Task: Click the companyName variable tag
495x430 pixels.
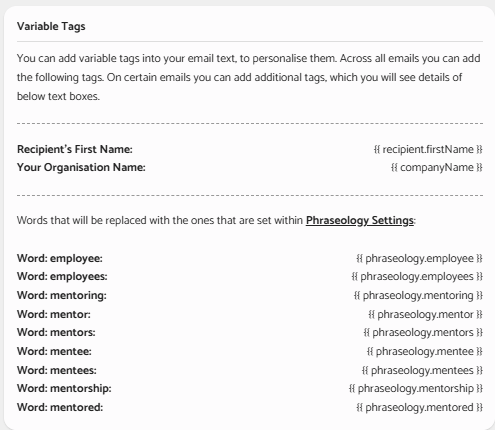Action: pyautogui.click(x=437, y=167)
